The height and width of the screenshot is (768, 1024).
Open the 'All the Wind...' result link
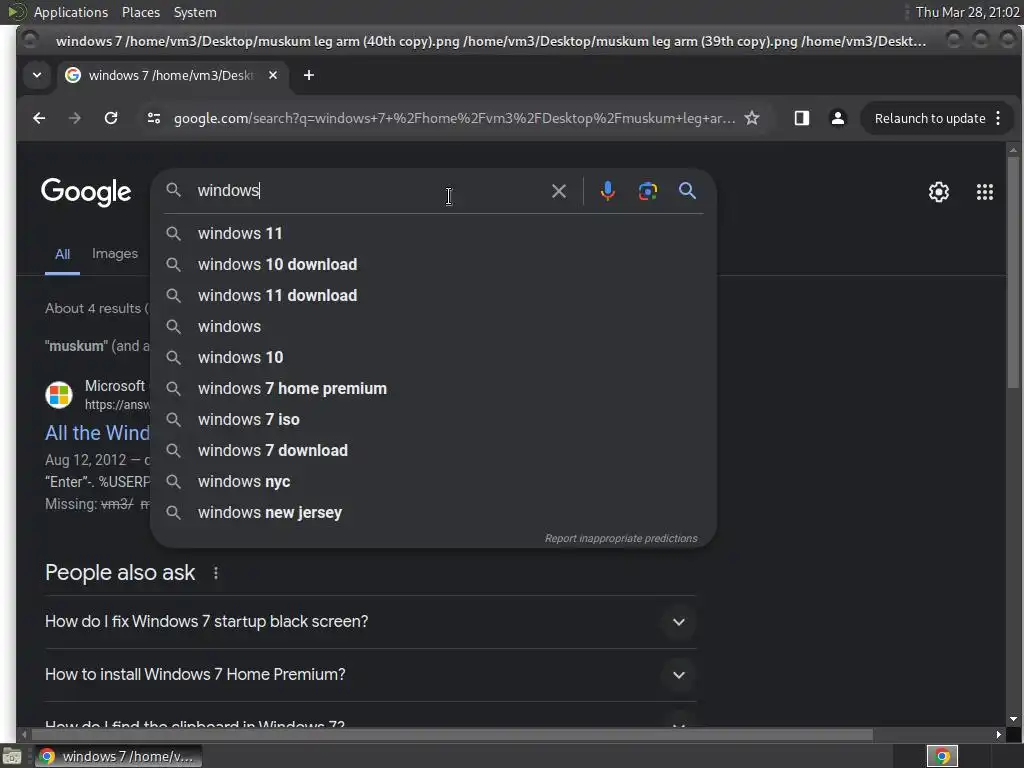click(x=97, y=433)
